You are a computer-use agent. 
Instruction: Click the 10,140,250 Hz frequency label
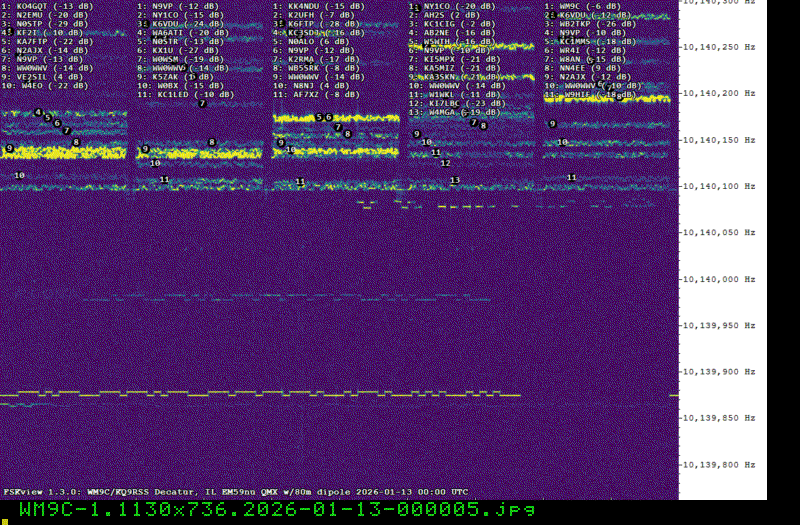pos(722,47)
